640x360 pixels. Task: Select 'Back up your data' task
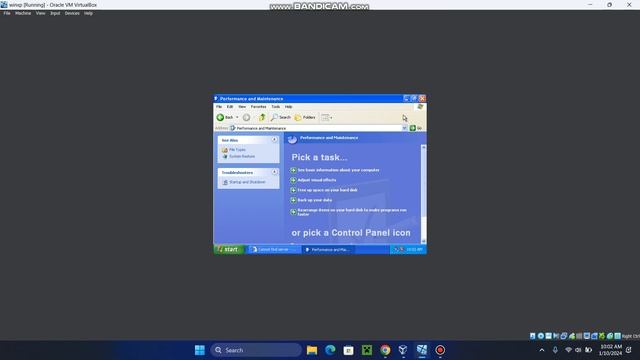[314, 200]
